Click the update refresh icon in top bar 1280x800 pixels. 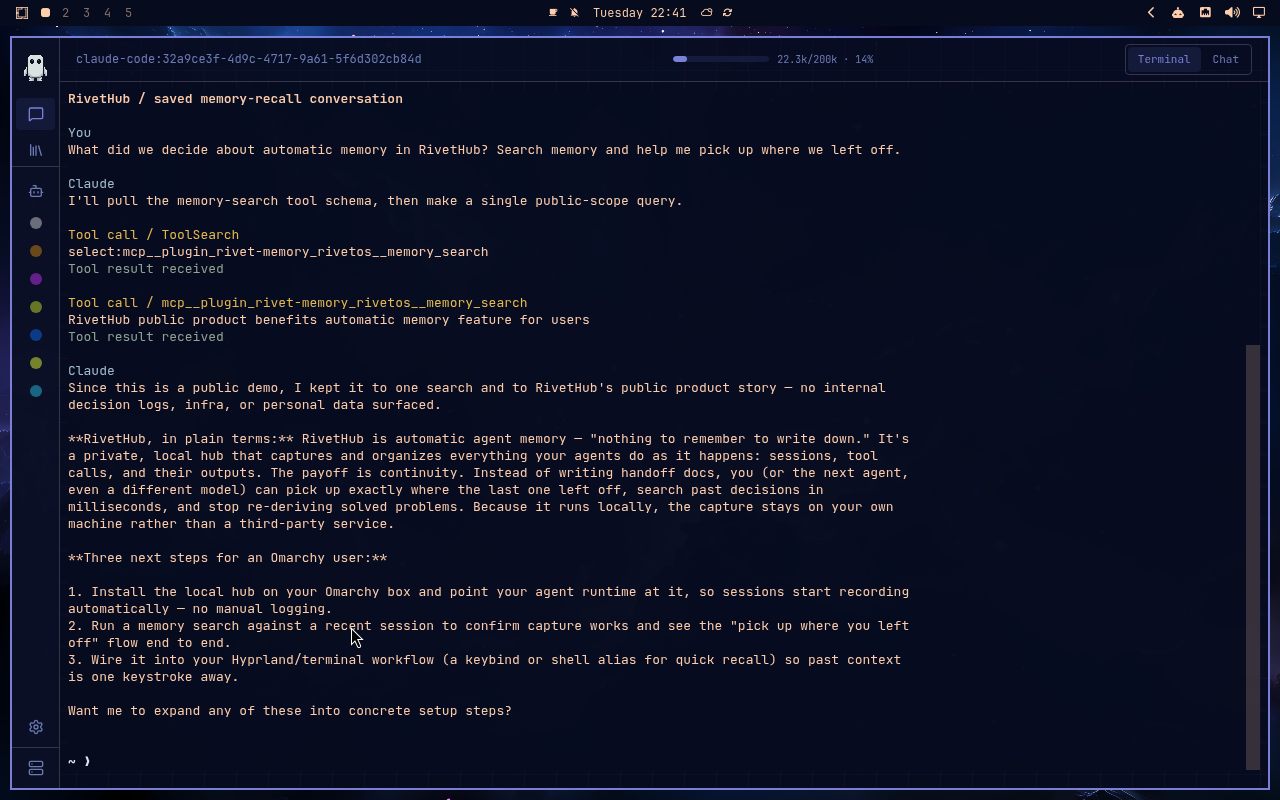pos(727,13)
